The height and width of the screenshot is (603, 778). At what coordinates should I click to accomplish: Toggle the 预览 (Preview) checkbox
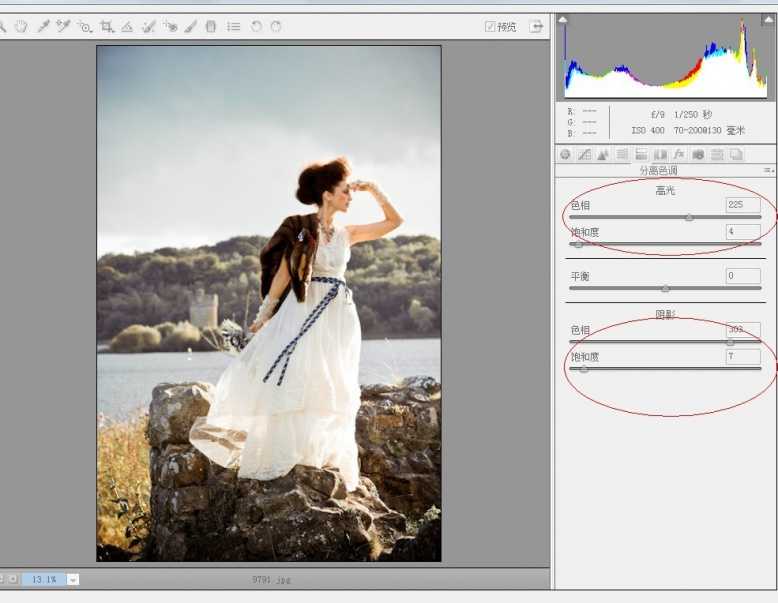490,27
